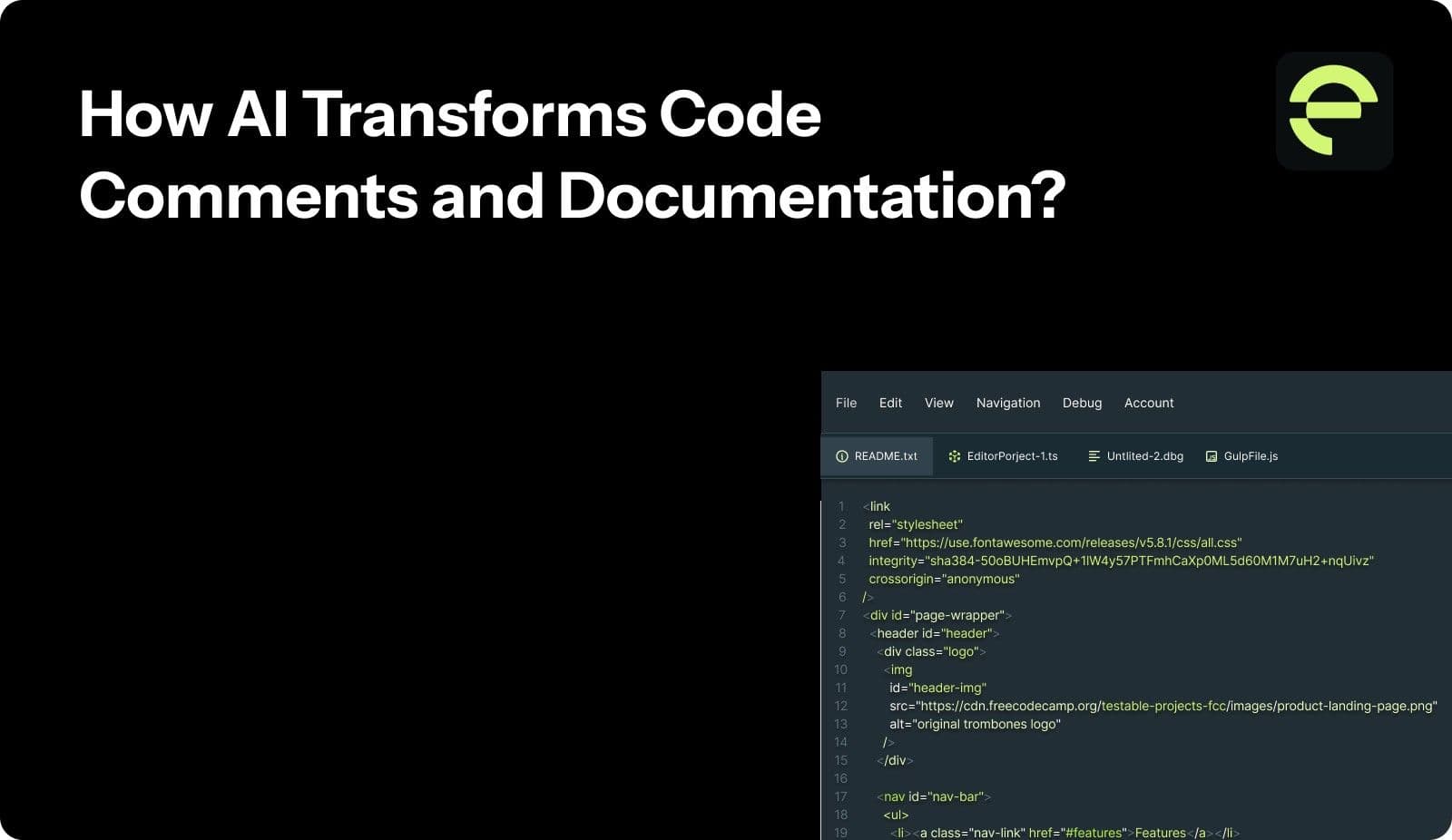Click the 'crossorigin="anonymous"' code line
Screen dimensions: 1452x840
pos(944,579)
